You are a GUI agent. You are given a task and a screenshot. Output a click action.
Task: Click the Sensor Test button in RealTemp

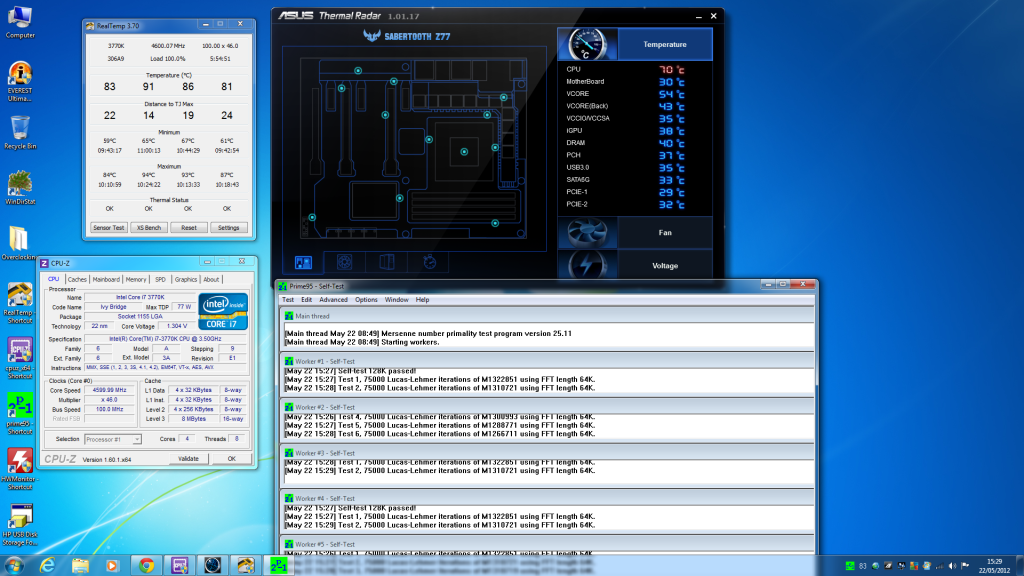pyautogui.click(x=109, y=228)
